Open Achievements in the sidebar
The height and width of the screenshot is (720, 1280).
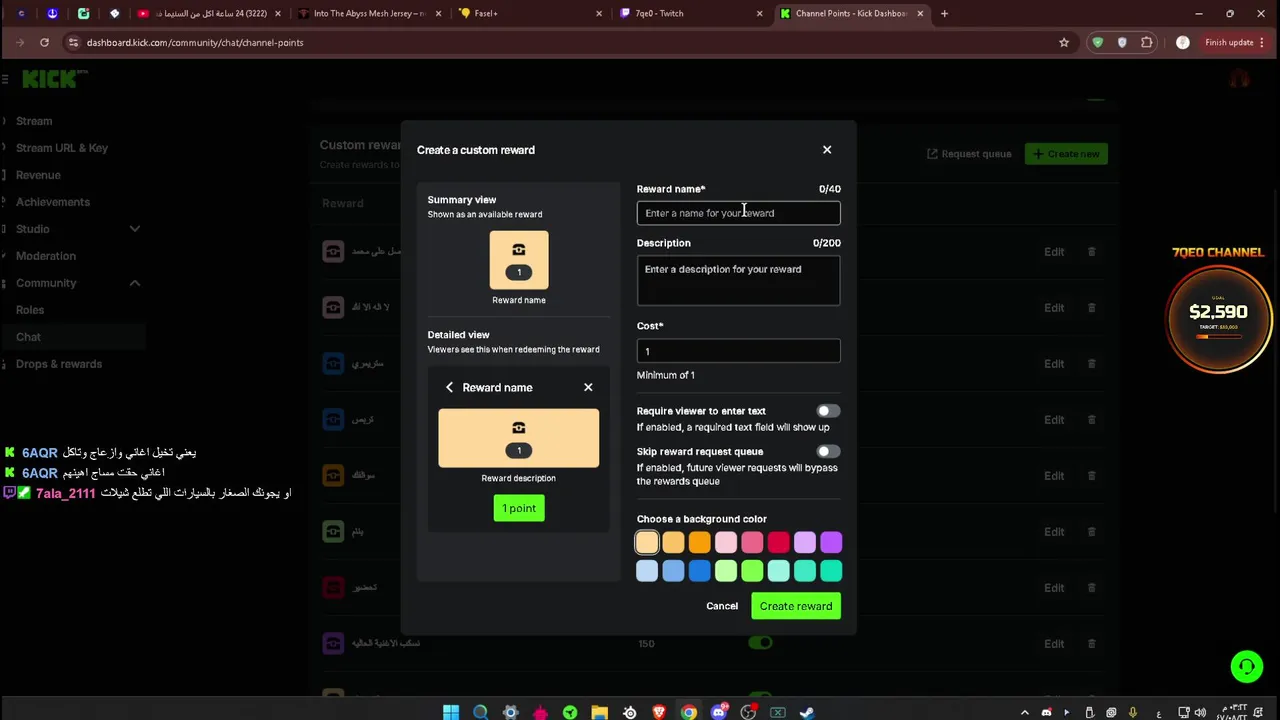pos(53,202)
